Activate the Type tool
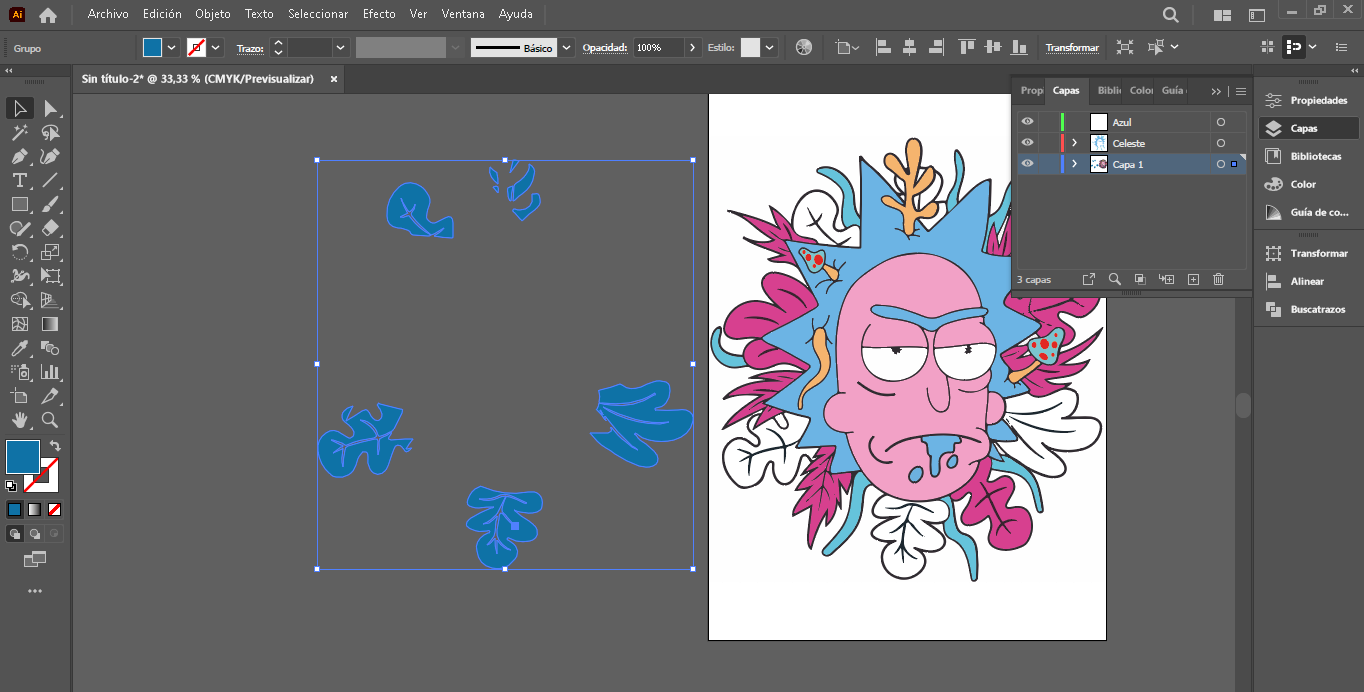Image resolution: width=1364 pixels, height=692 pixels. 20,180
